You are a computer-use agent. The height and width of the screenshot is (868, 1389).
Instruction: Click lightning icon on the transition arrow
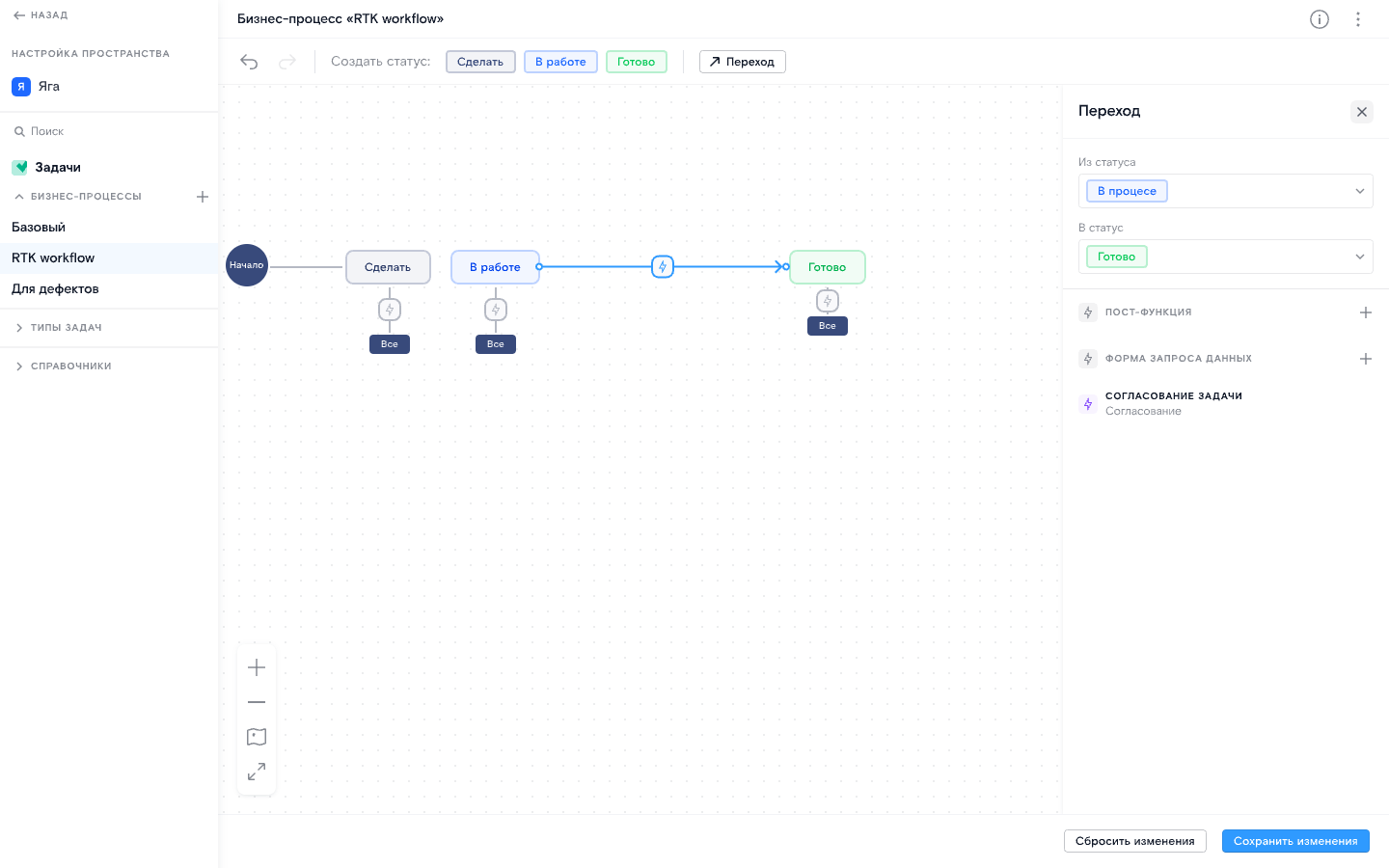pos(663,267)
